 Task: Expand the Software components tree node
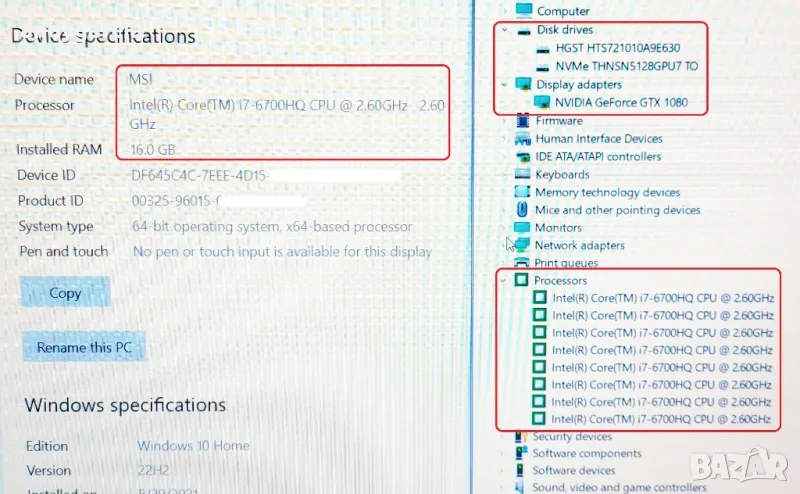coord(503,453)
